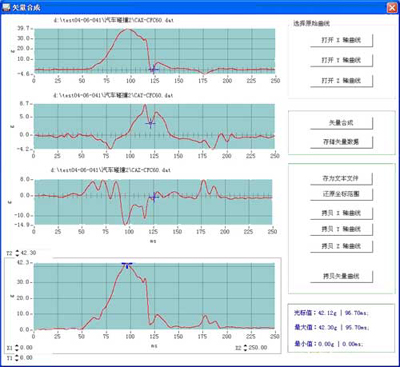Viewport: 400px width, 367px height.
Task: Copy the Z axis curve (拷贝 Z 轴曲线)
Action: point(341,246)
